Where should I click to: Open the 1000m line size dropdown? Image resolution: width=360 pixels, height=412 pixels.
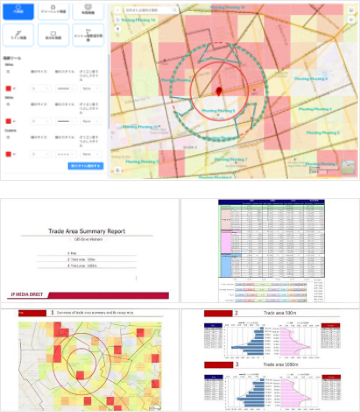tap(40, 121)
